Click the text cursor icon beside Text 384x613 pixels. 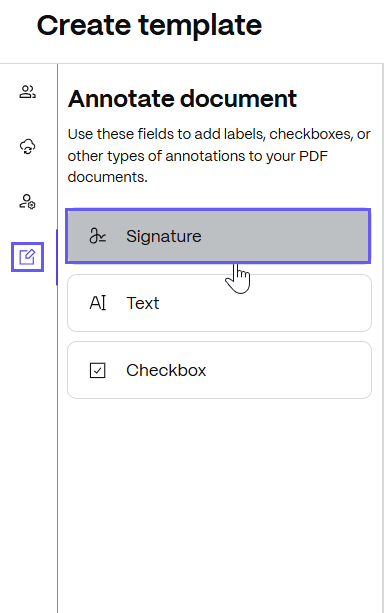point(97,303)
